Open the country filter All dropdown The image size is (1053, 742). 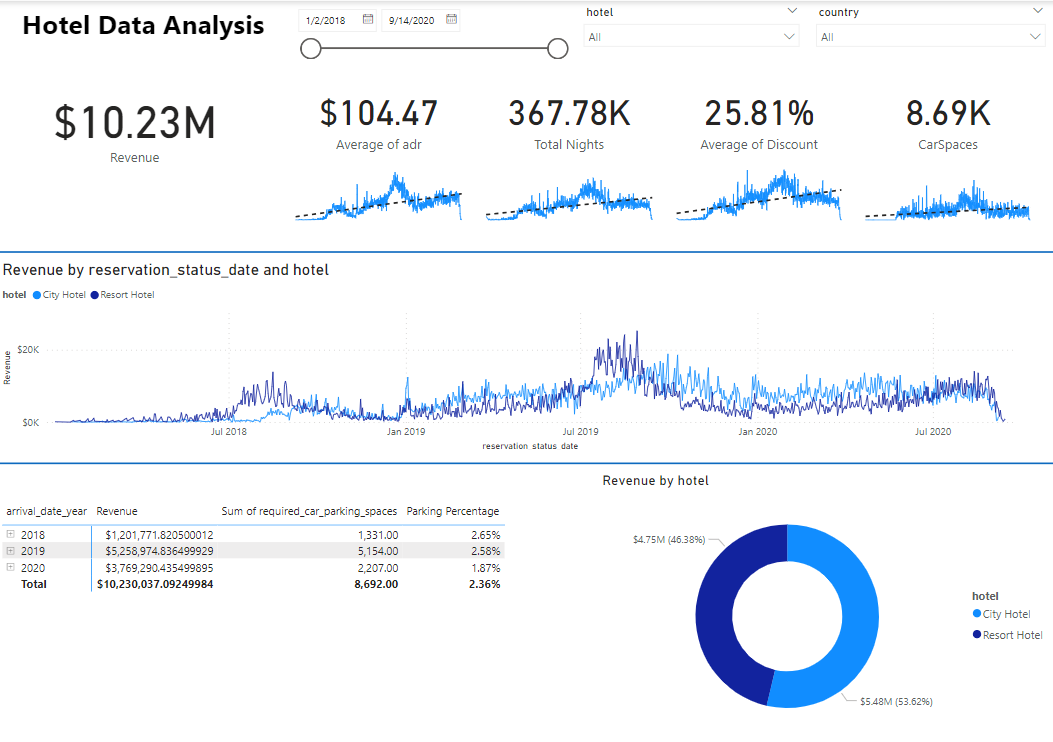pyautogui.click(x=930, y=37)
